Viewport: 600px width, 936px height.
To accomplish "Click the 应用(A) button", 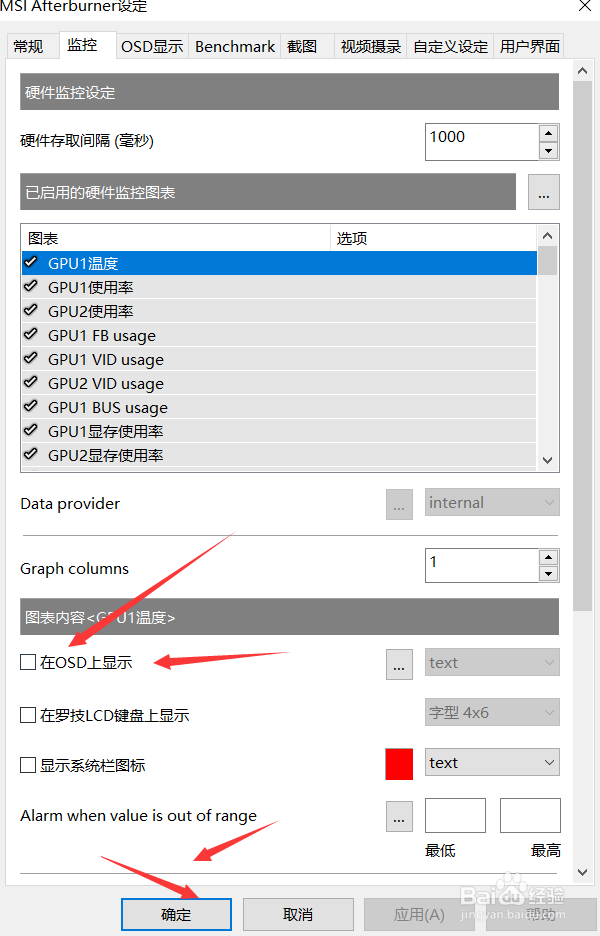I will pyautogui.click(x=419, y=915).
